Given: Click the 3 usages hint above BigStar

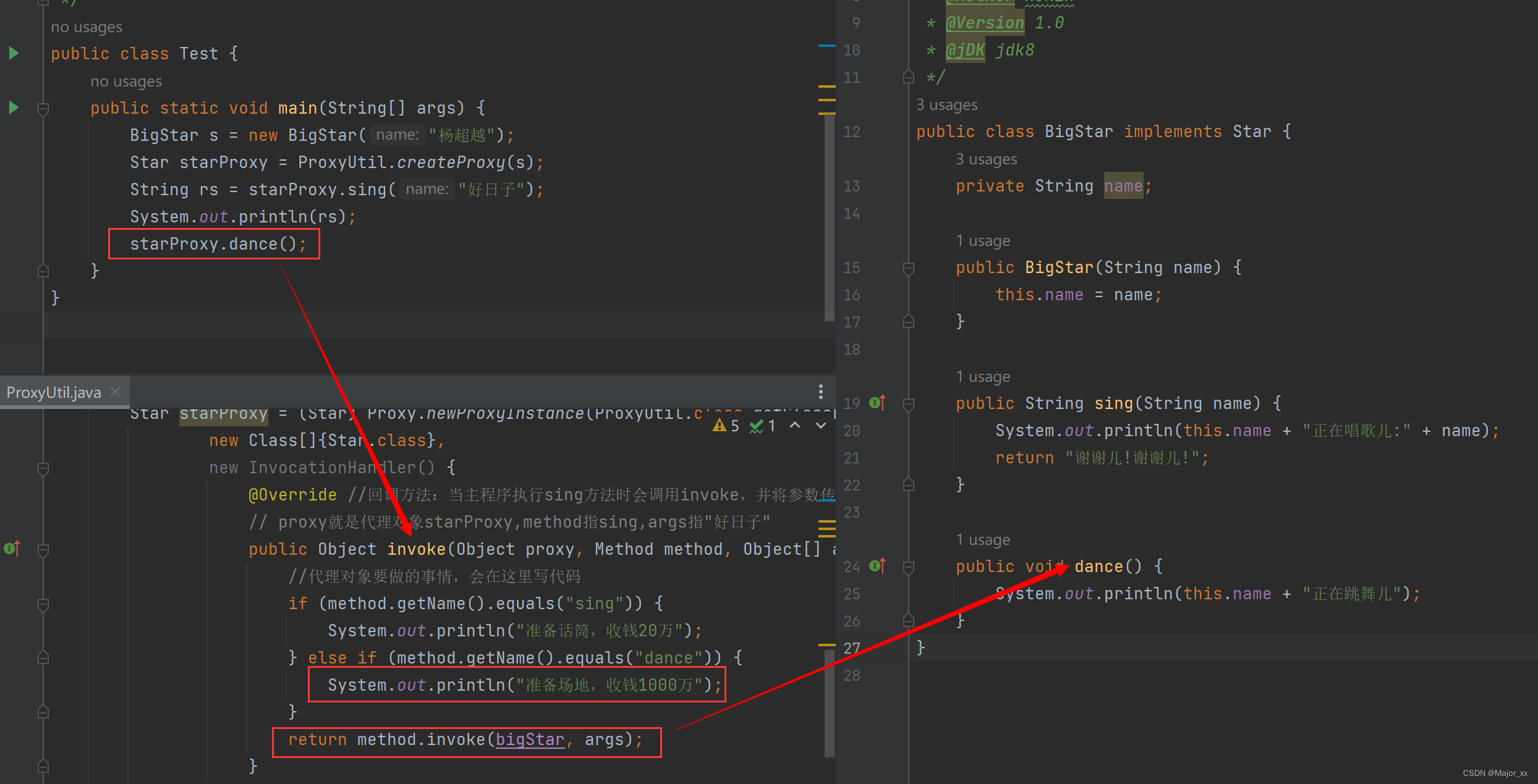Looking at the screenshot, I should 946,104.
